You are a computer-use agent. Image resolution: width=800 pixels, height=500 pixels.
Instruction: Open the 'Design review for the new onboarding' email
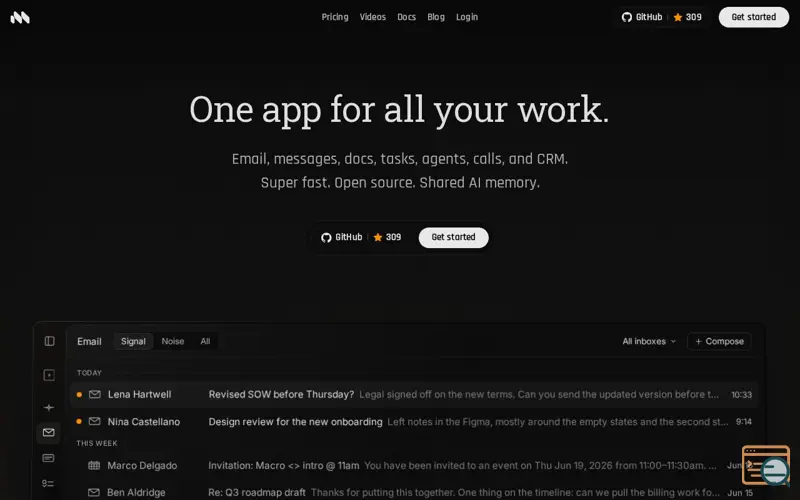click(295, 421)
